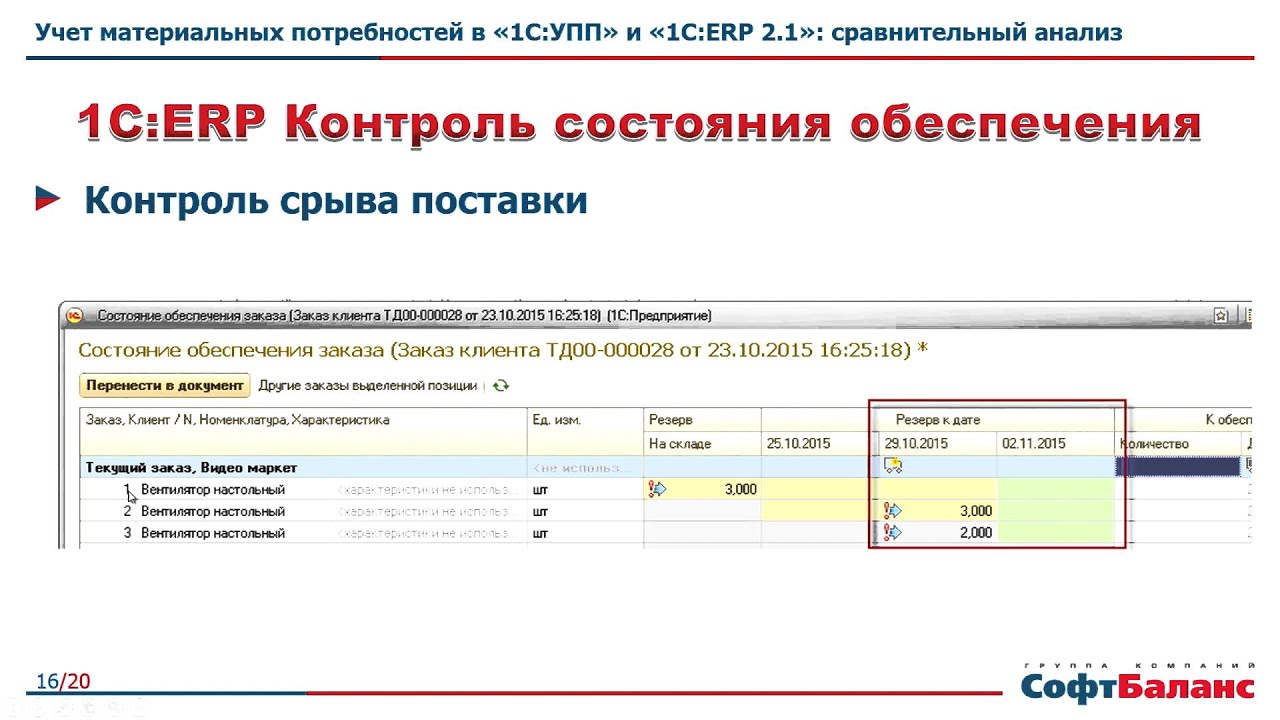Click the 3,000 value under 29.10.2015
This screenshot has height=720, width=1280.
click(976, 511)
